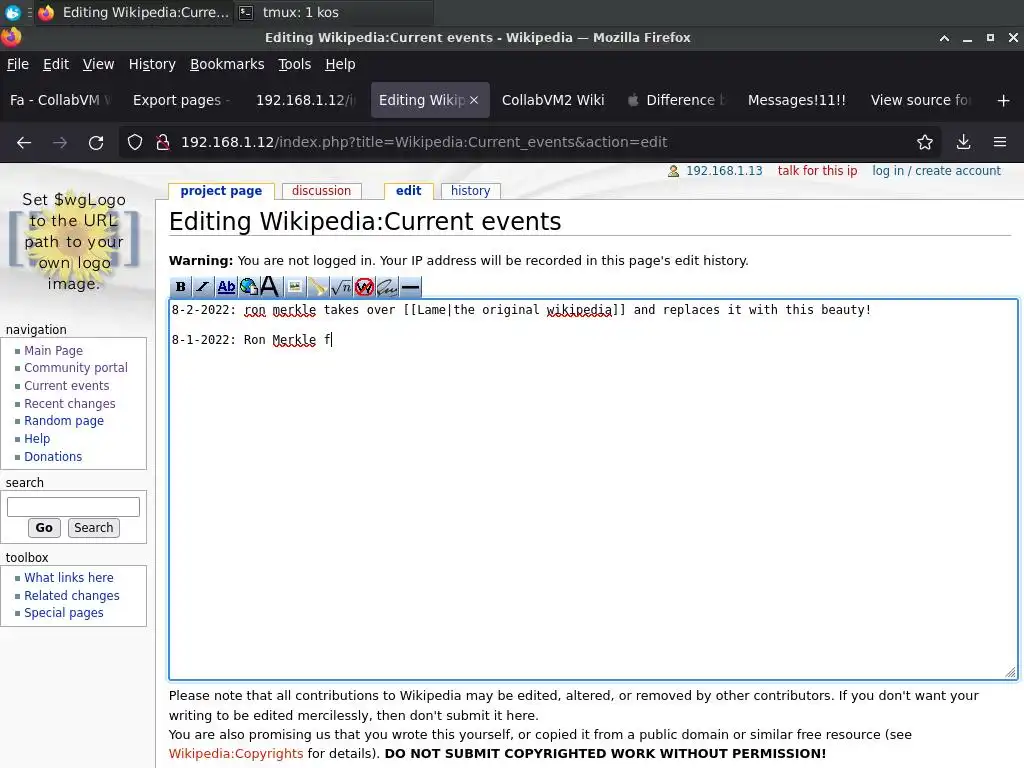Close the Editing Wikipedia tab

pos(474,100)
